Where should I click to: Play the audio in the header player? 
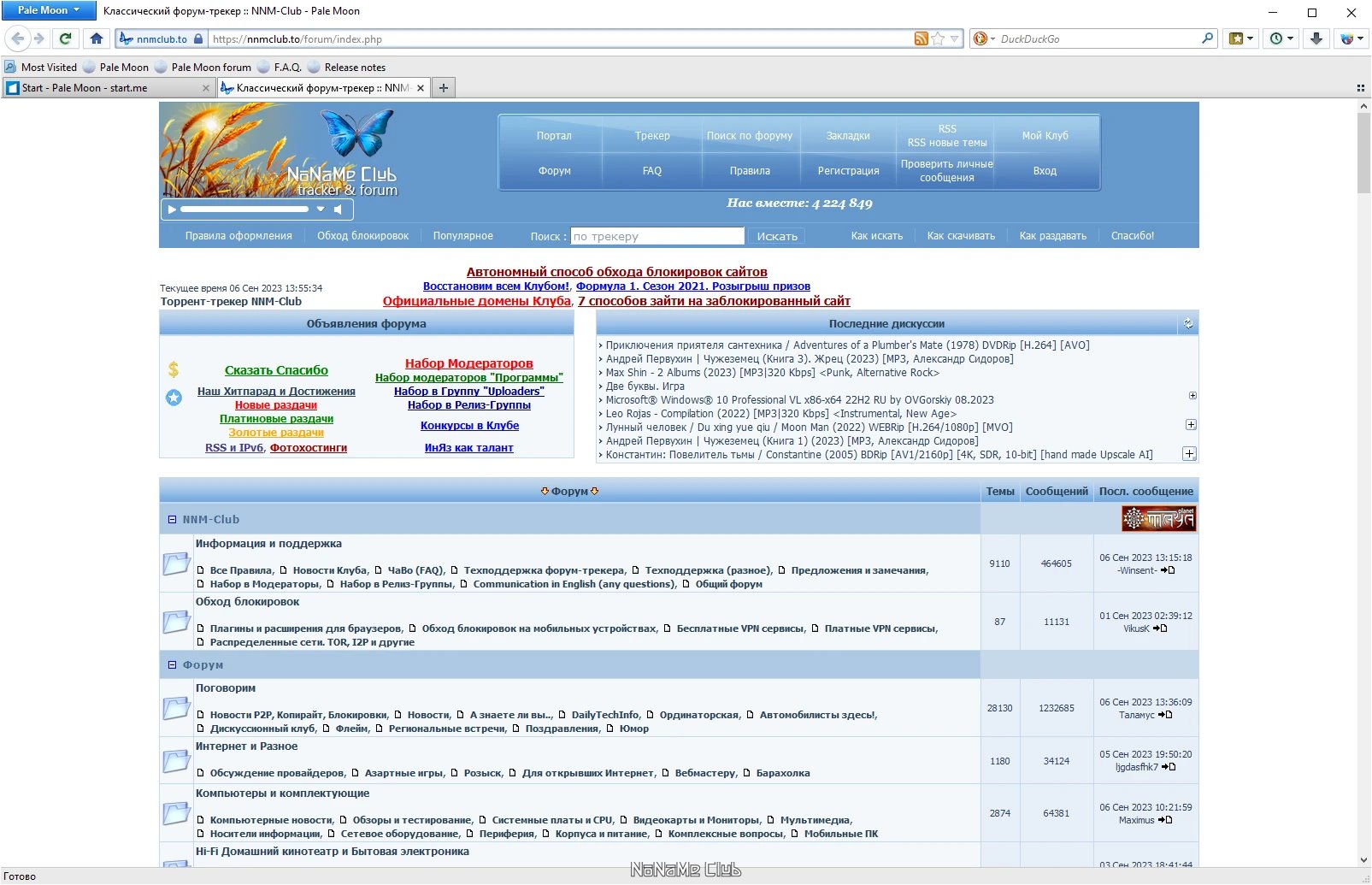click(172, 209)
